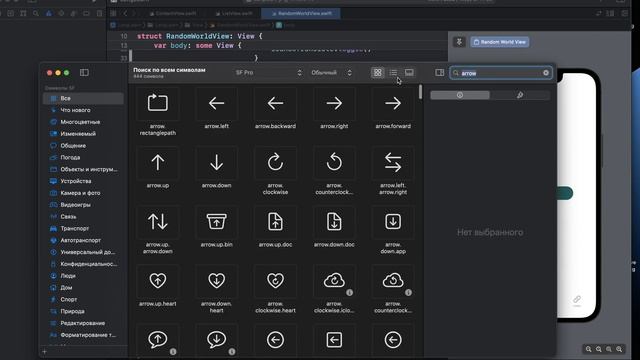Screen dimensions: 640x360
Task: Open Природа category
Action: click(83, 311)
